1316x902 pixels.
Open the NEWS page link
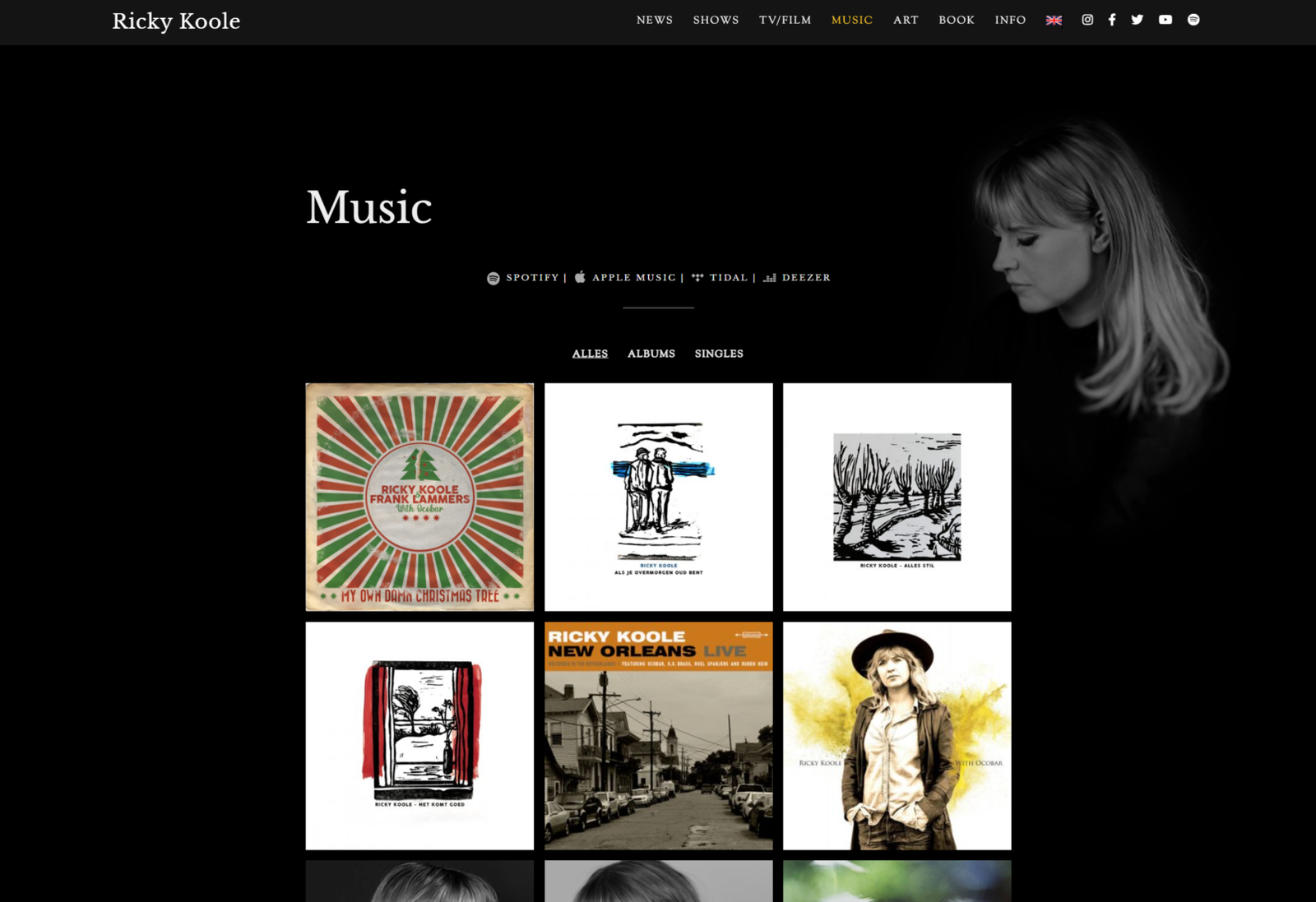point(654,20)
